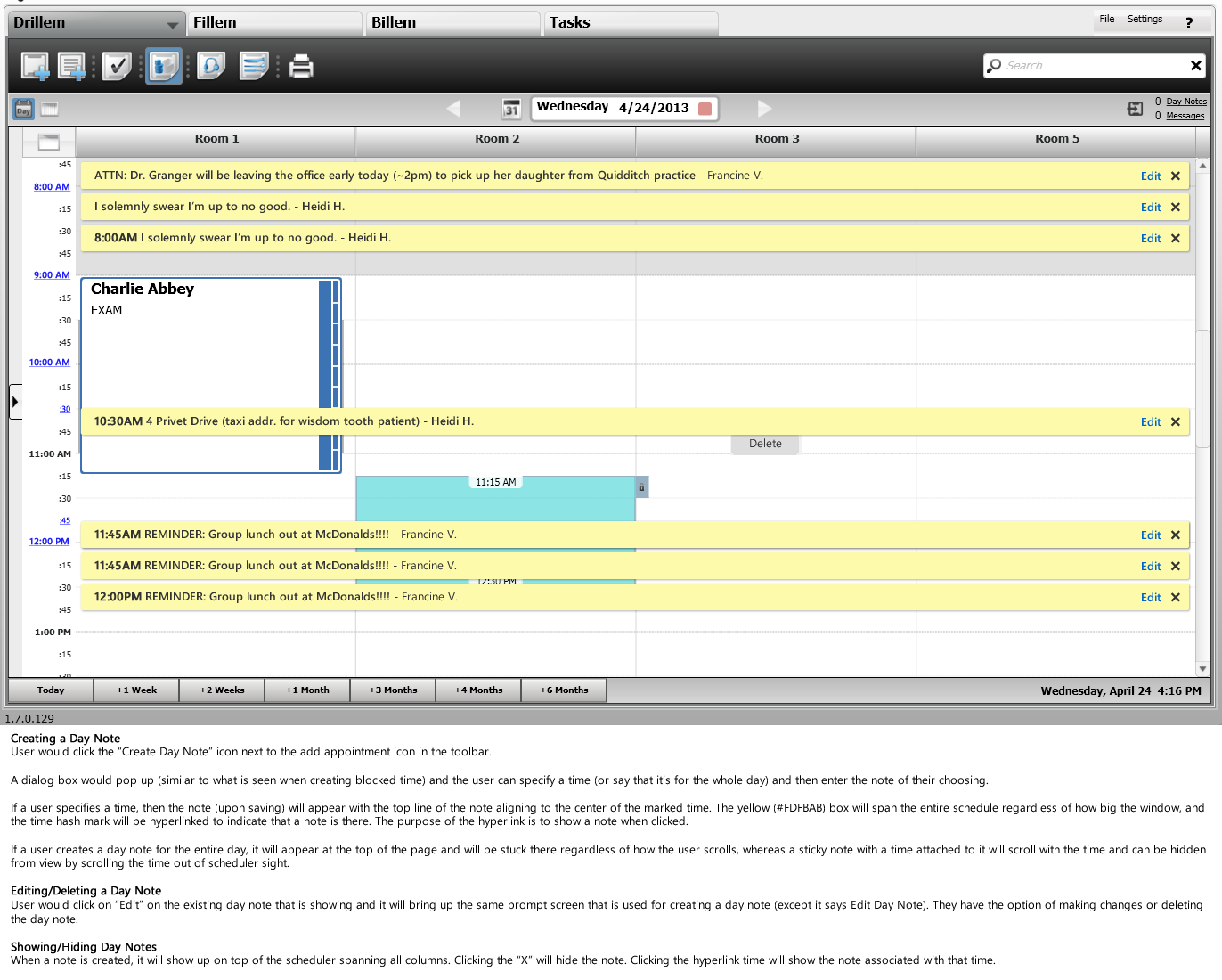Image resolution: width=1222 pixels, height=980 pixels.
Task: Click the Delete button
Action: click(765, 444)
